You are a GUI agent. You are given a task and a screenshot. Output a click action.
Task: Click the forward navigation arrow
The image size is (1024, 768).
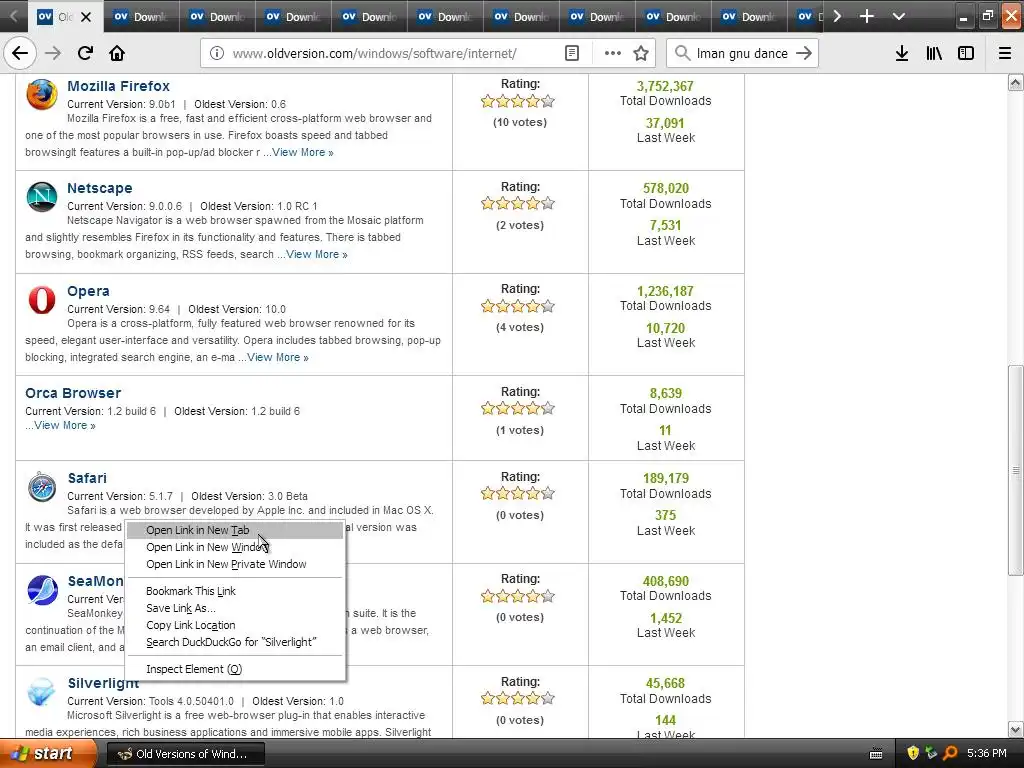53,54
